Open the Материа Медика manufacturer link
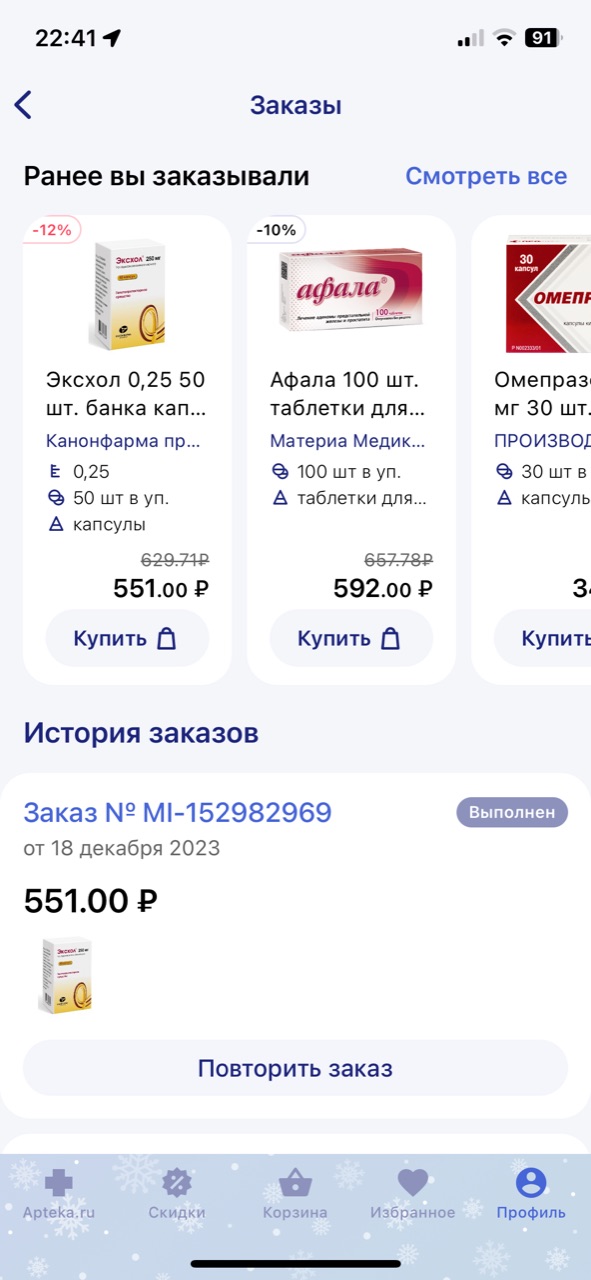This screenshot has width=591, height=1280. [348, 440]
